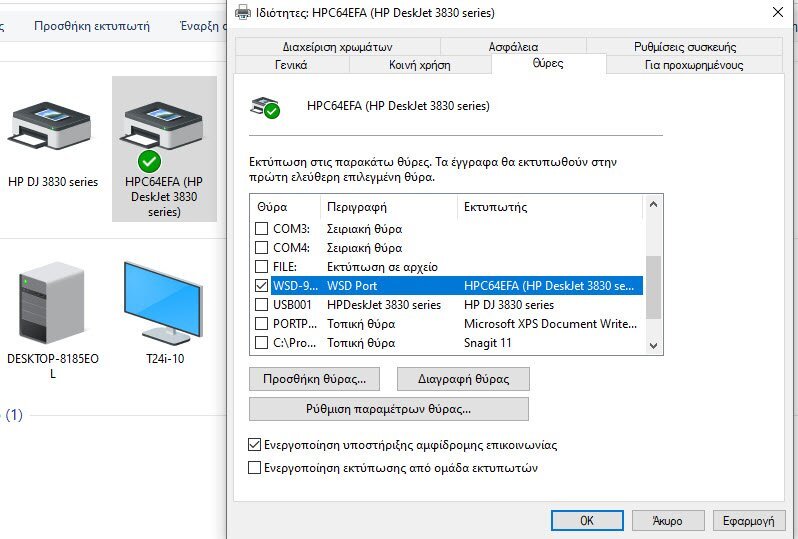The image size is (798, 539).
Task: Check the C:\Pro... Snagit port checkbox
Action: click(261, 343)
